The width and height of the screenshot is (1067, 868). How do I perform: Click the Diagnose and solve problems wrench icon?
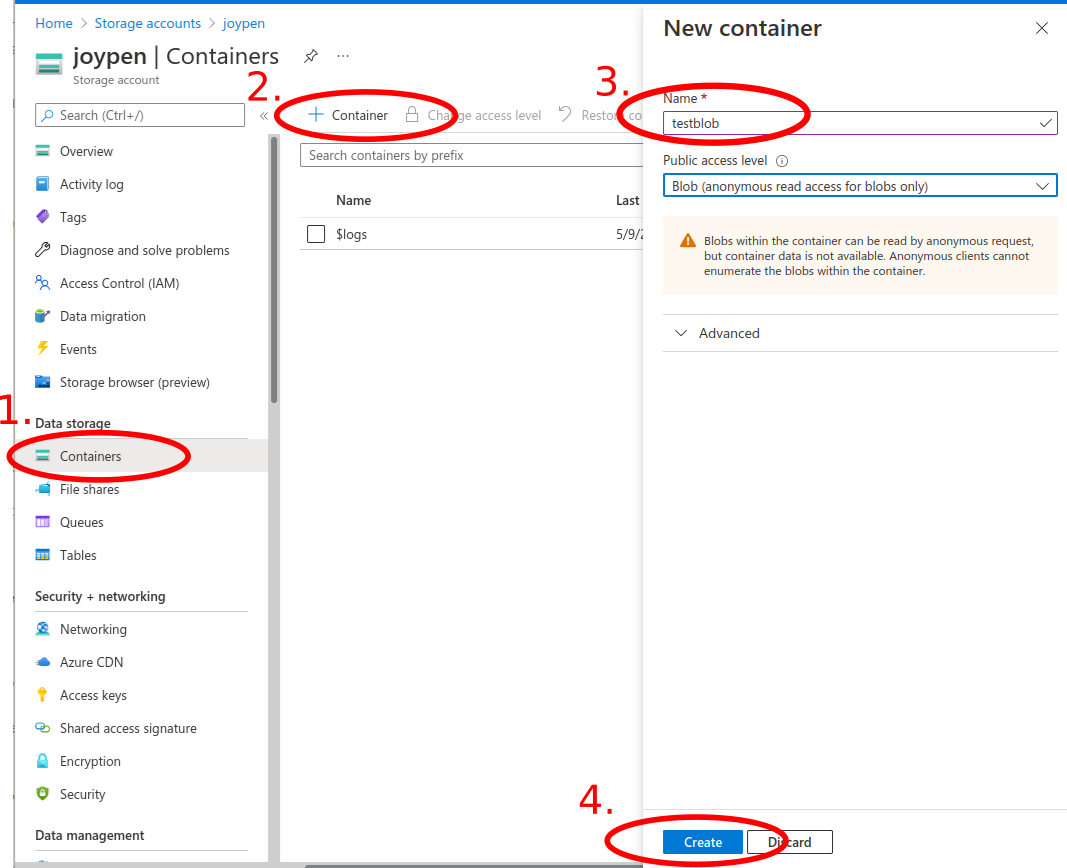pyautogui.click(x=42, y=250)
